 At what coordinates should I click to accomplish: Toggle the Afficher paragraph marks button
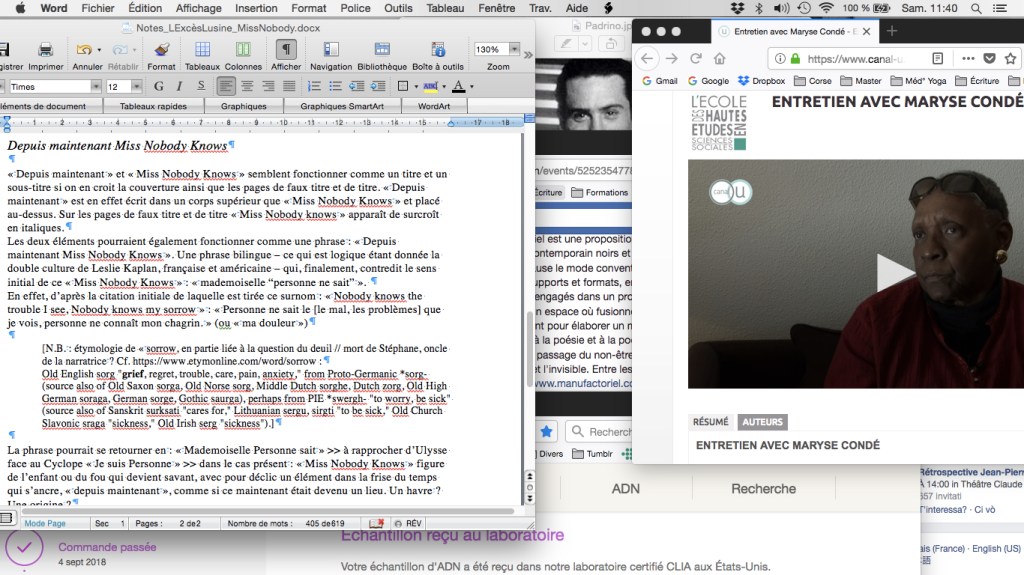tap(286, 50)
